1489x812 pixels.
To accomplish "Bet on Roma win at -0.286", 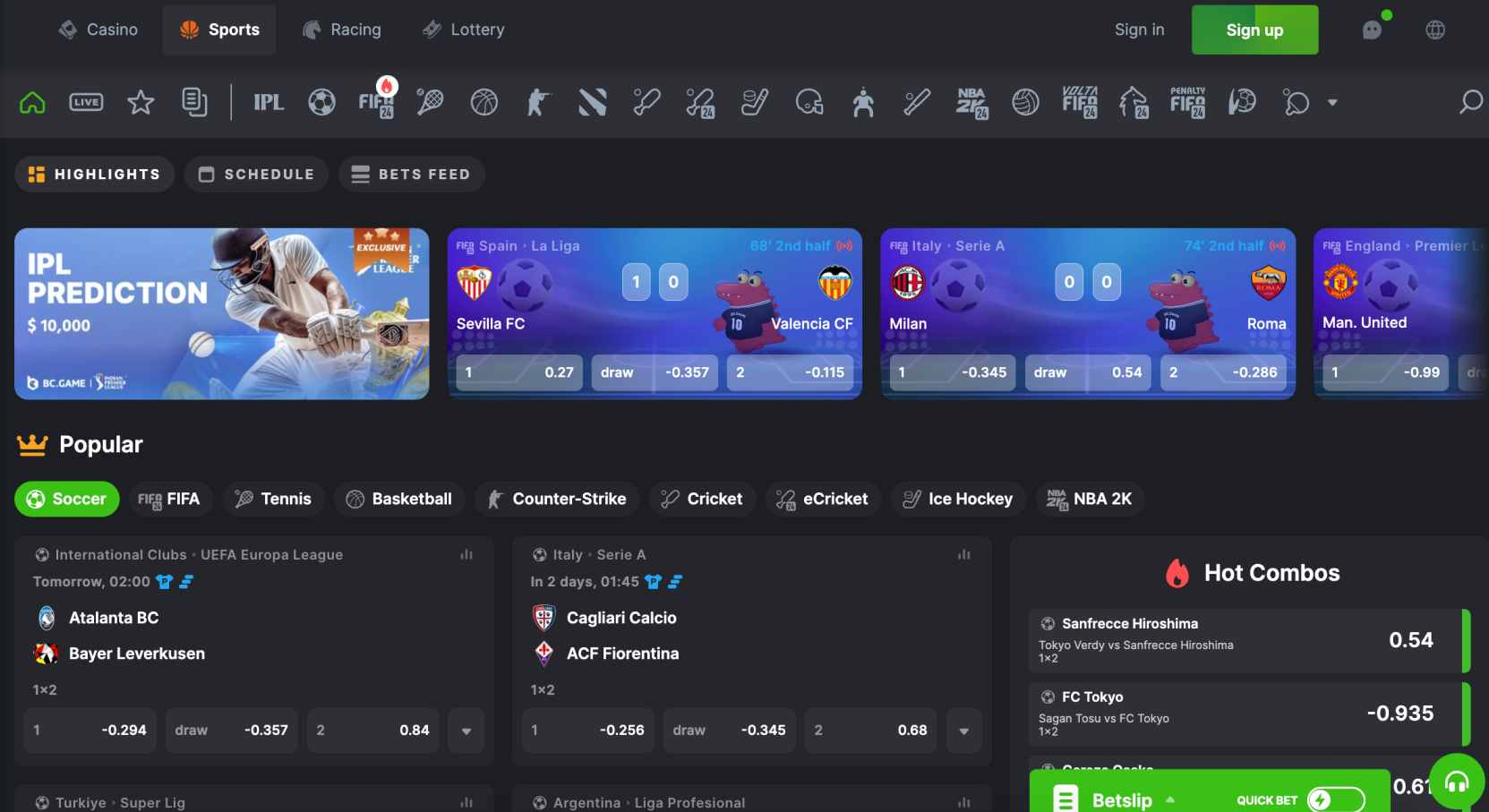I will [1224, 372].
